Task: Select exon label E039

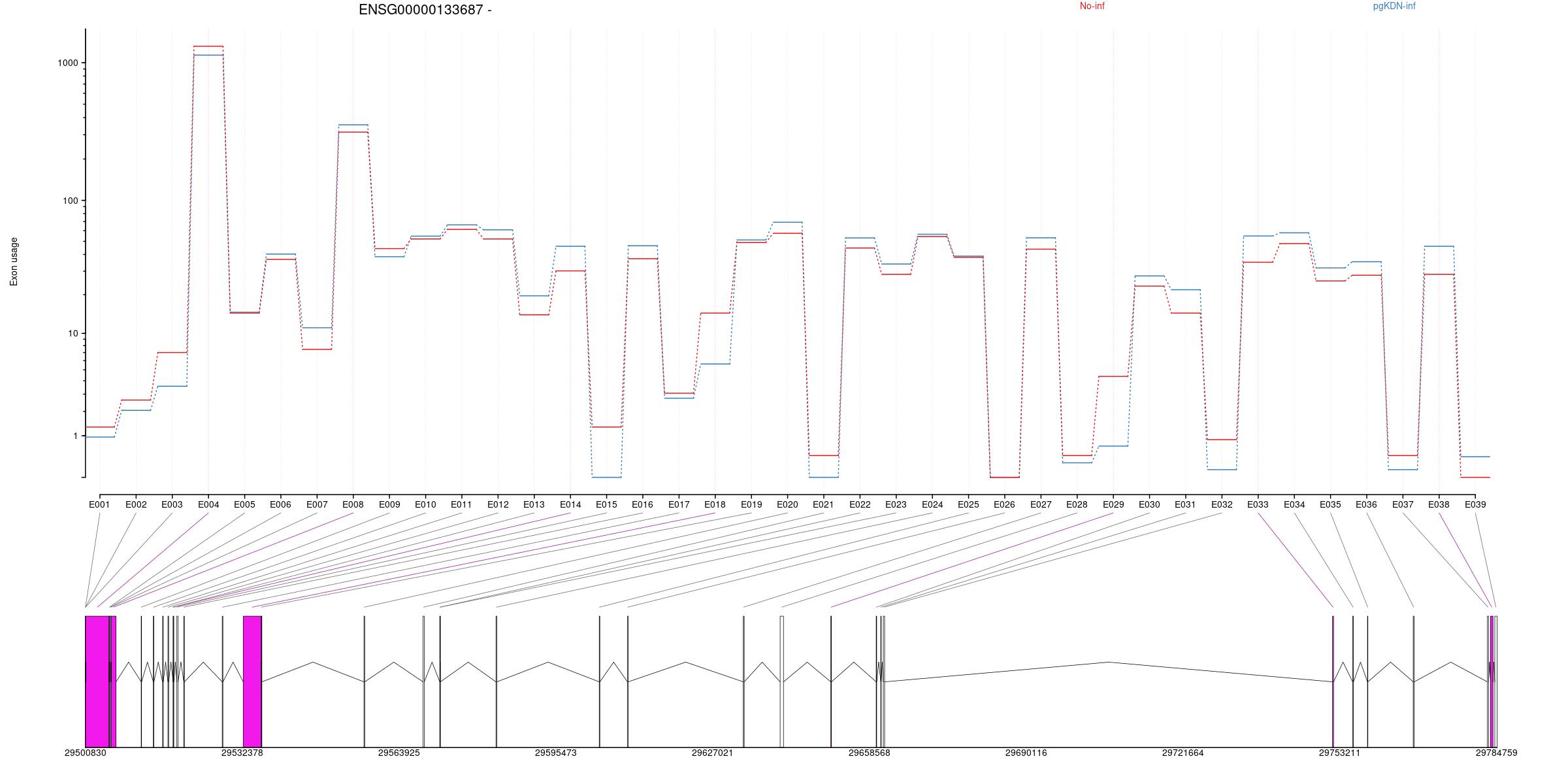Action: [1475, 504]
